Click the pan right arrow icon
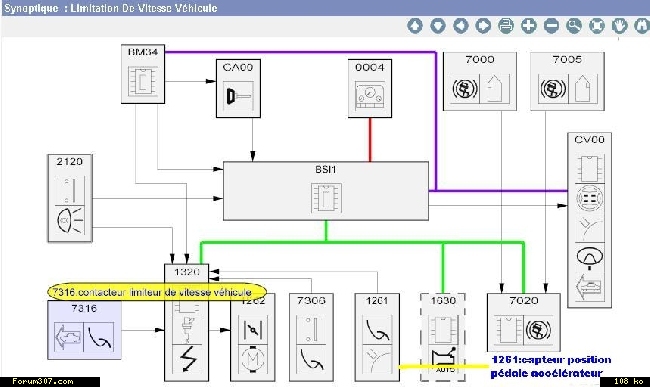This screenshot has width=650, height=387. point(483,26)
